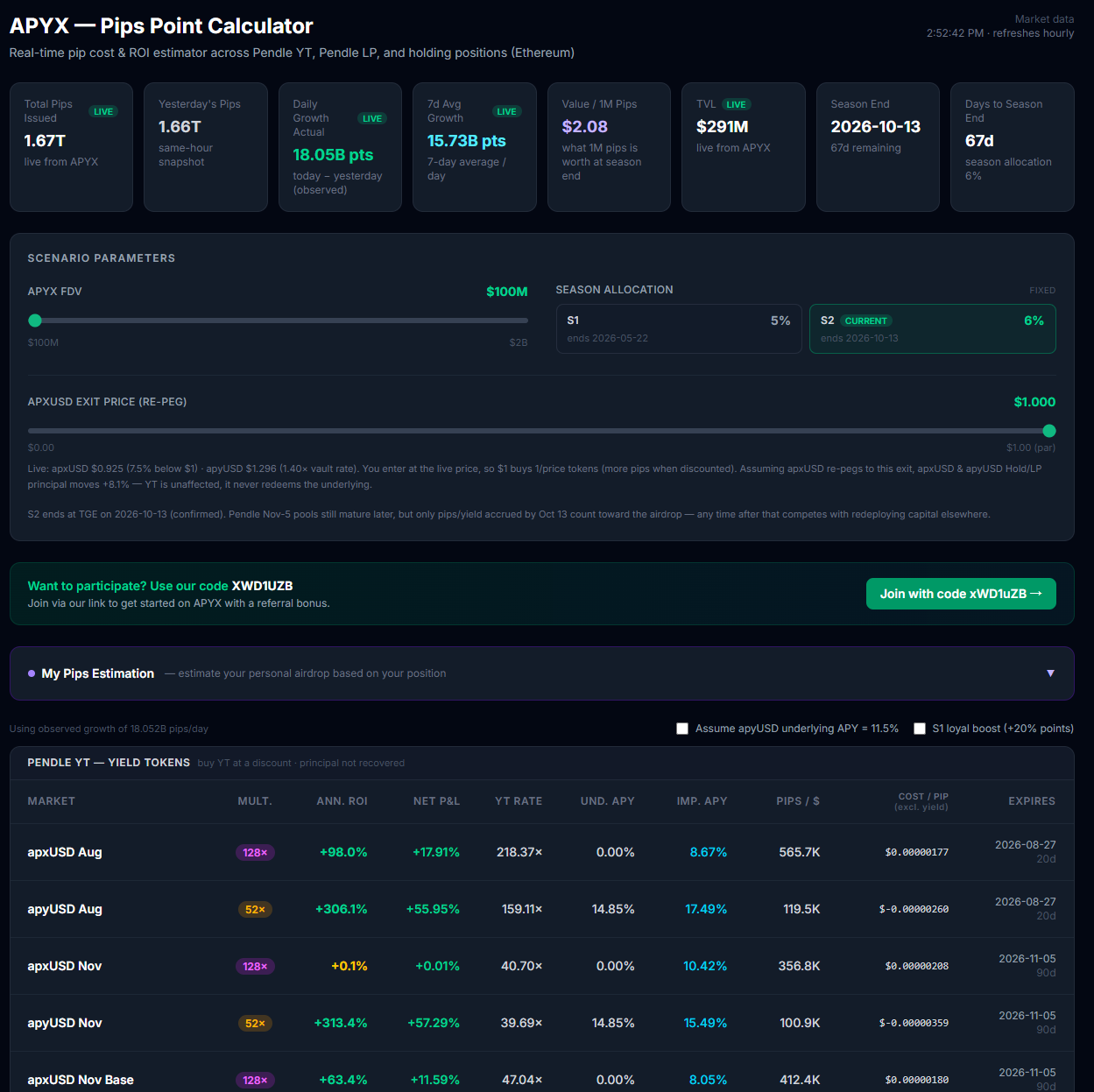The image size is (1094, 1092).
Task: Expand the My Pips Estimation arrow
Action: [x=1050, y=673]
